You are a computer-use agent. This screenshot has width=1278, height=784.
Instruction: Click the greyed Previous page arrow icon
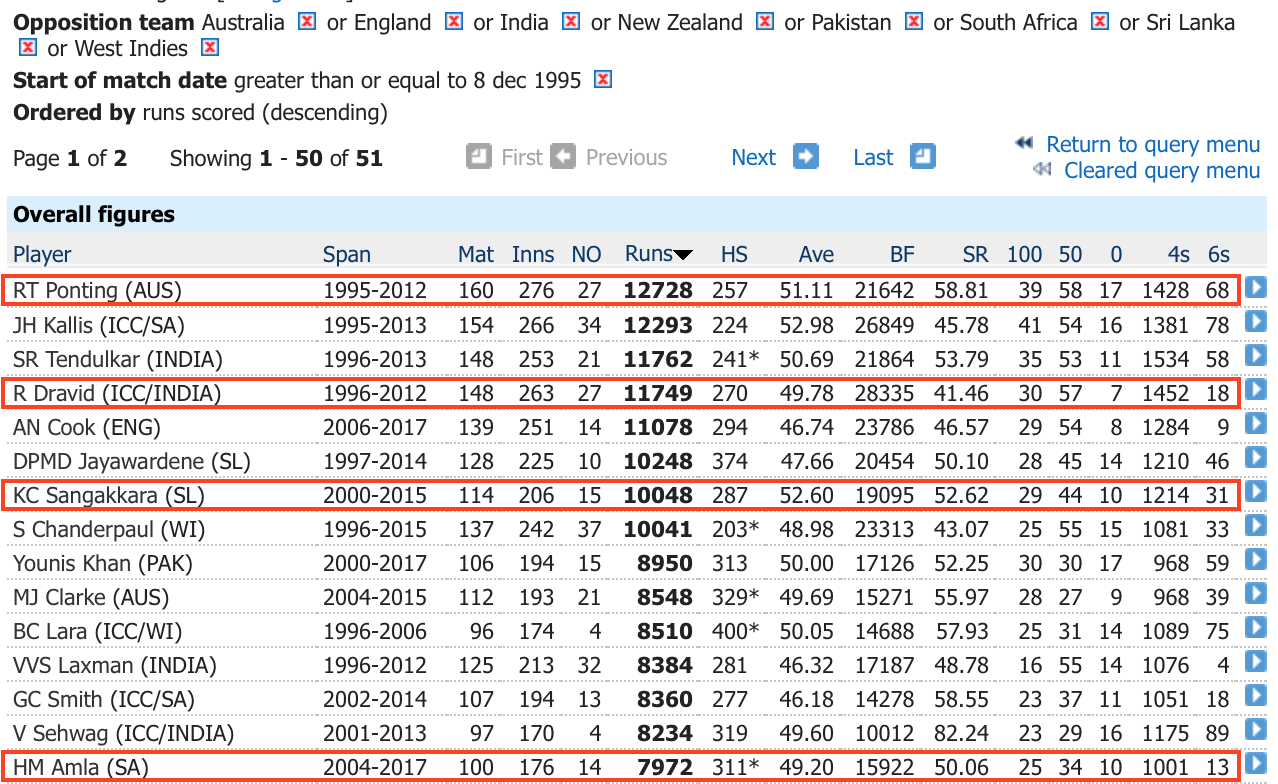[563, 157]
